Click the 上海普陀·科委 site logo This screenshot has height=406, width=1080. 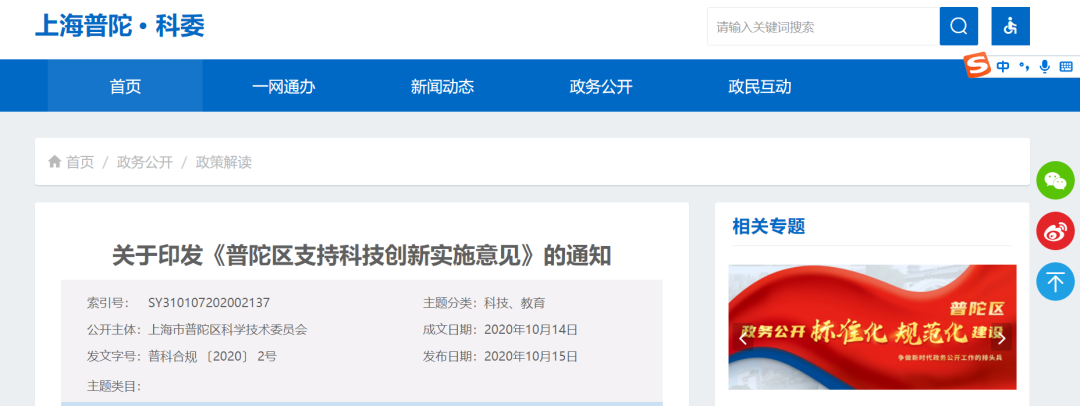[x=120, y=26]
